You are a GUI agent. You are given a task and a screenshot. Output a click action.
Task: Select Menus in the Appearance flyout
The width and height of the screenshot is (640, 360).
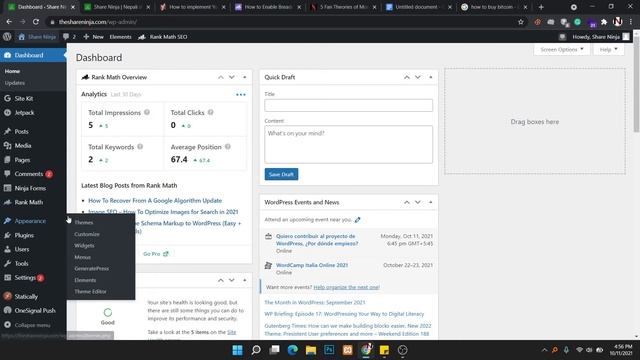coord(82,257)
